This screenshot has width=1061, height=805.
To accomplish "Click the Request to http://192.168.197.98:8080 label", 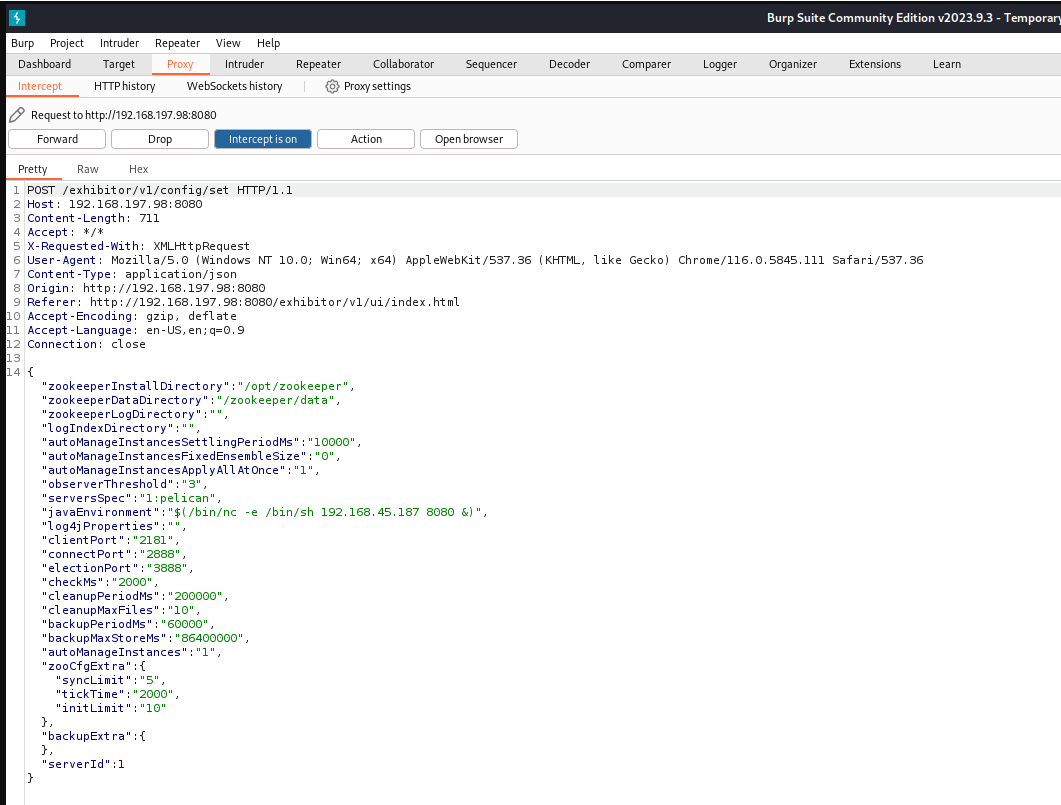I will click(124, 115).
